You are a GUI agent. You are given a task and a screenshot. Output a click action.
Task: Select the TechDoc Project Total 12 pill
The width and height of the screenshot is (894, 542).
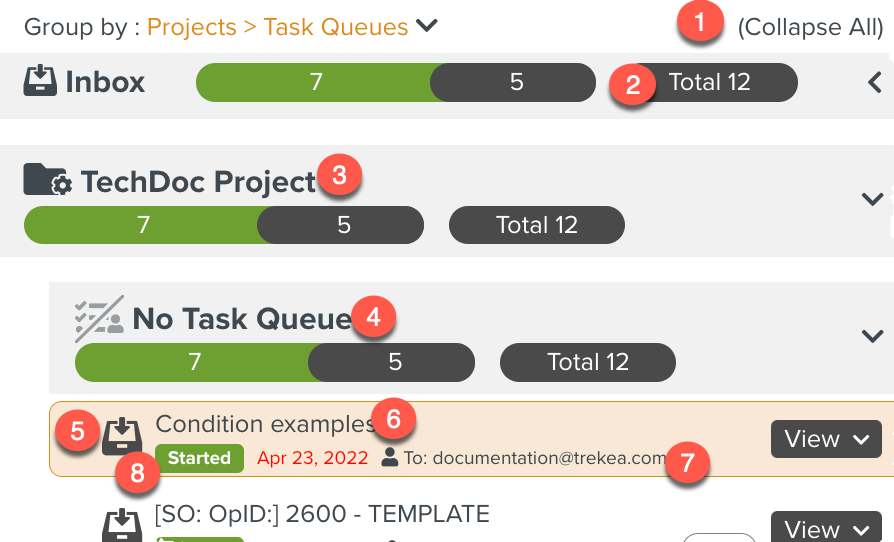click(537, 225)
